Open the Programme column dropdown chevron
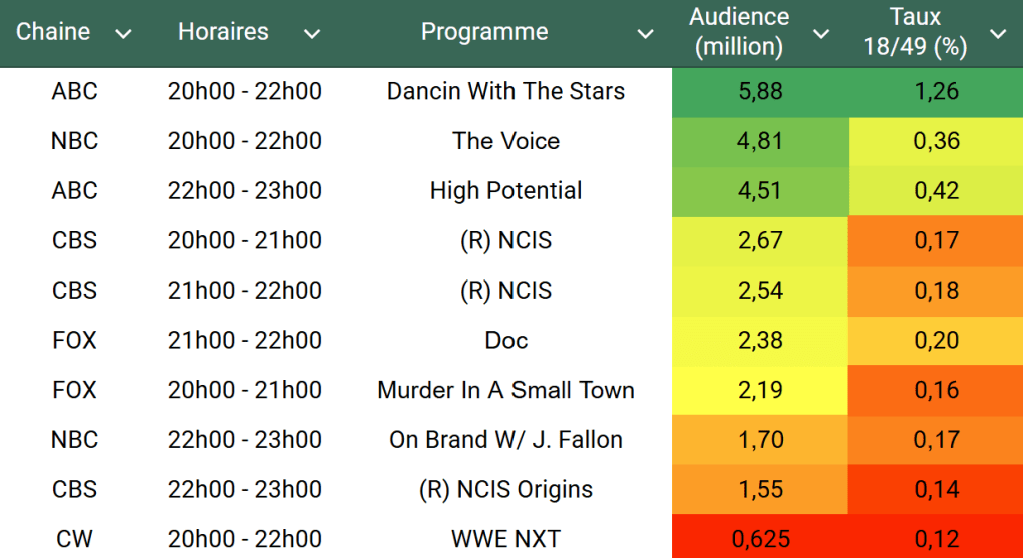 (x=646, y=34)
